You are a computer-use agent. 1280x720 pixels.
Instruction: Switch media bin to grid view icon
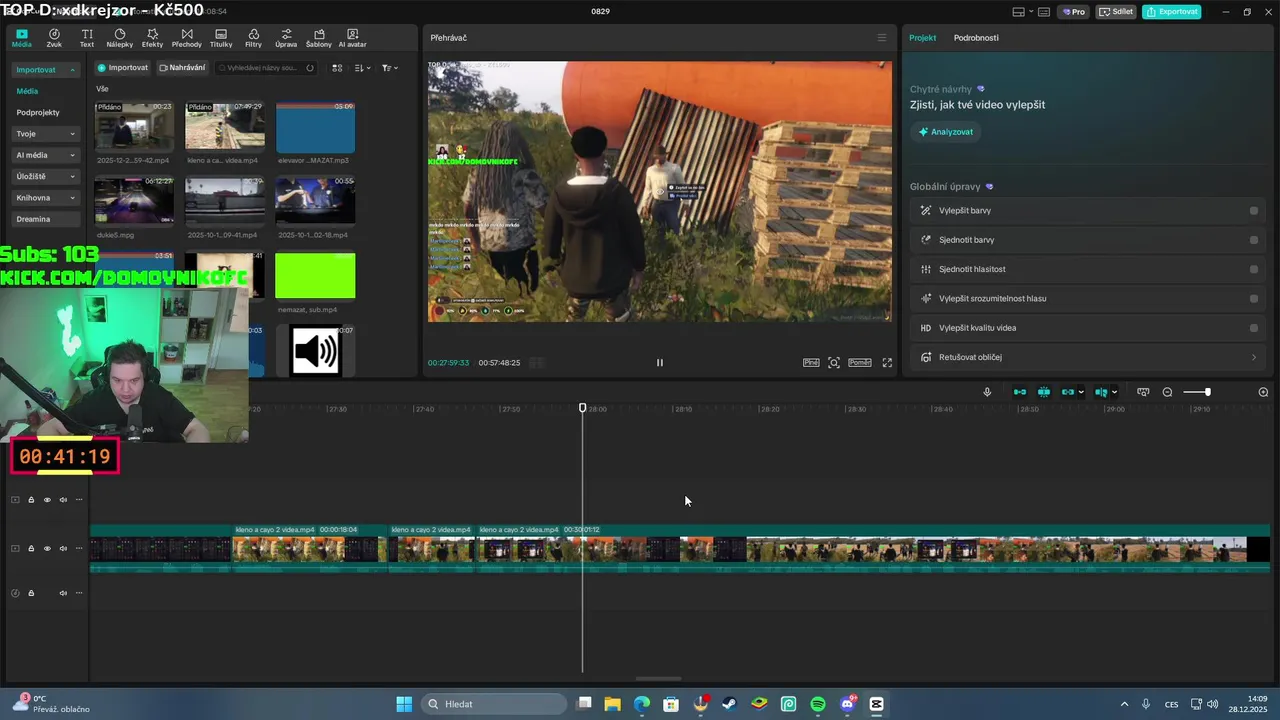click(337, 68)
